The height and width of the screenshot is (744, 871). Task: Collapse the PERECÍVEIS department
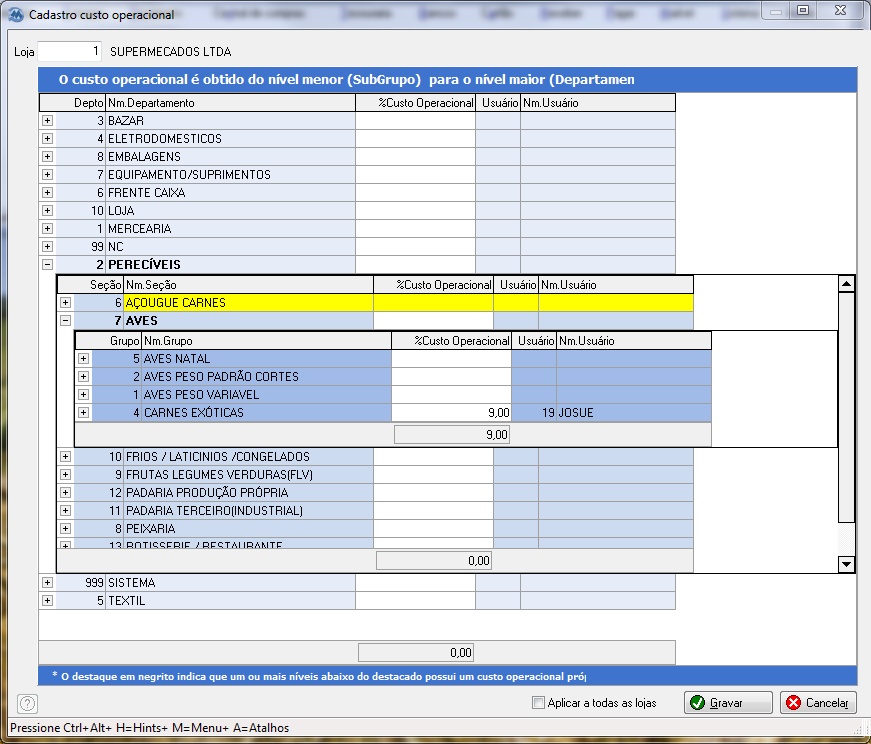click(47, 264)
